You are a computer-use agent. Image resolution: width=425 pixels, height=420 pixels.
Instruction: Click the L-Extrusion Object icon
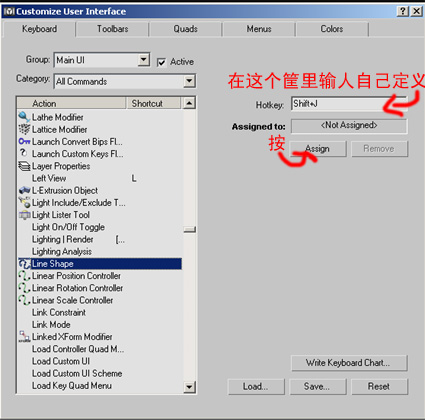pyautogui.click(x=24, y=190)
